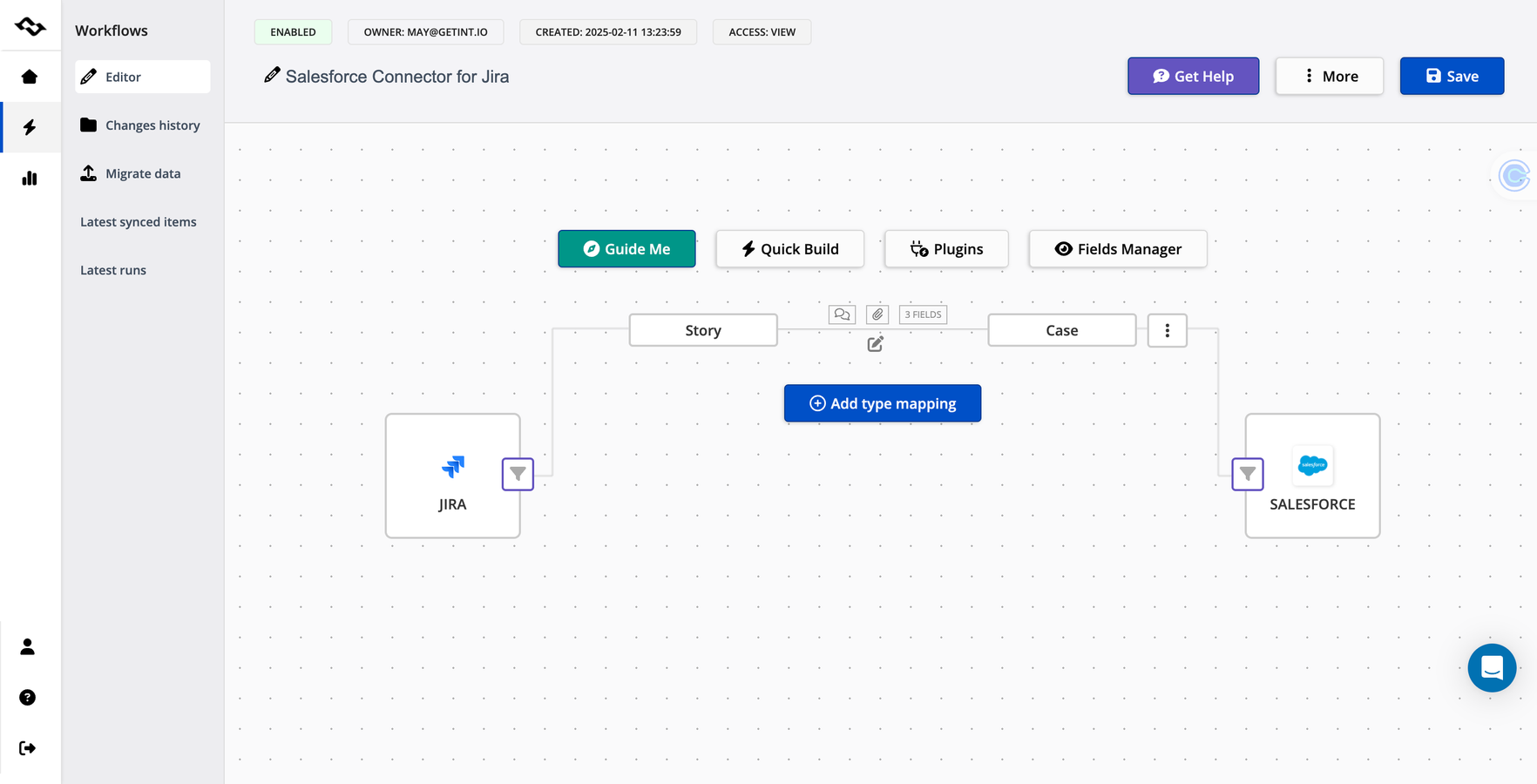Open Latest synced items
This screenshot has height=784, width=1537.
click(139, 222)
